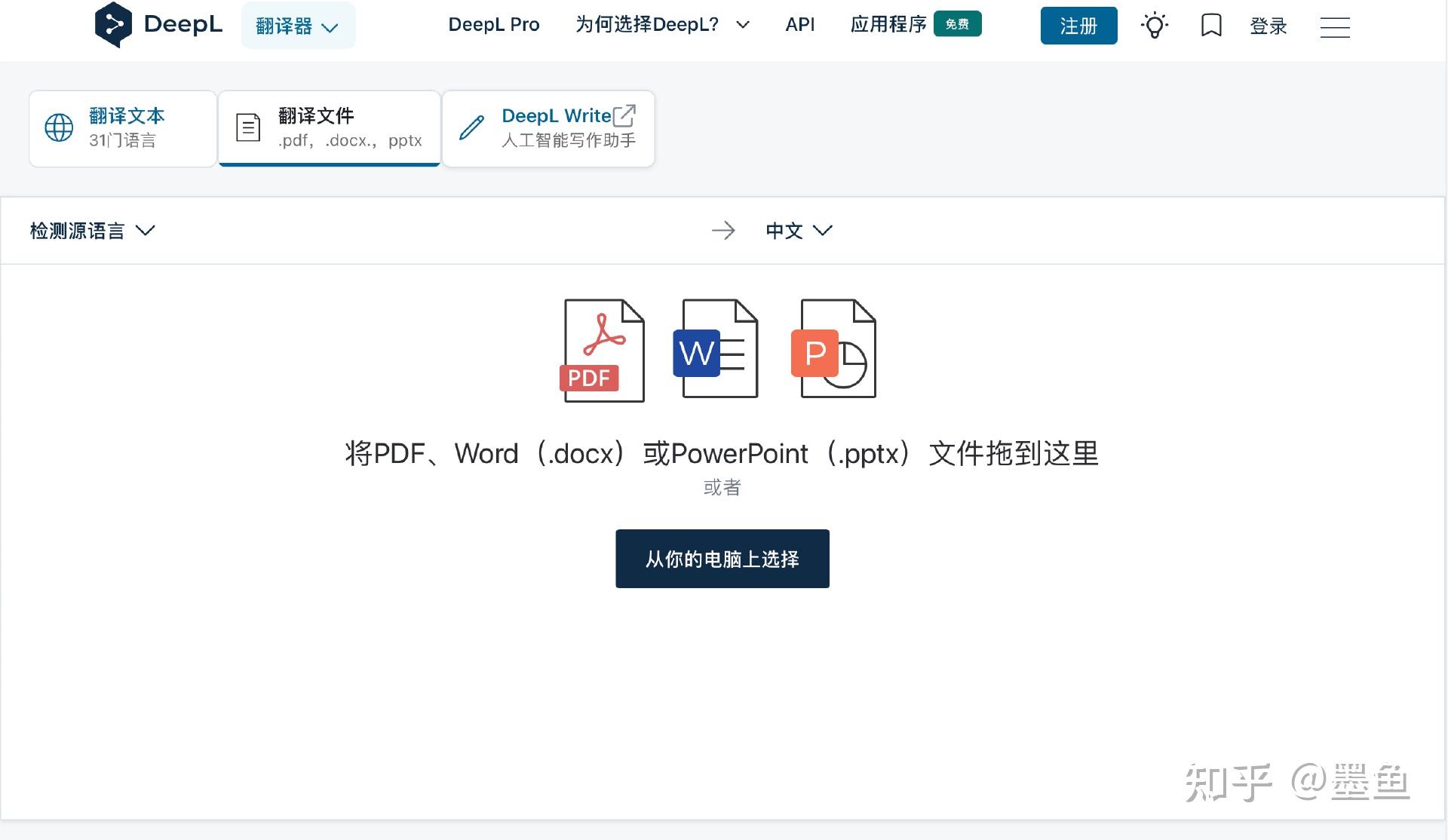Click the arrow between language selectors
1448x840 pixels.
[x=723, y=231]
